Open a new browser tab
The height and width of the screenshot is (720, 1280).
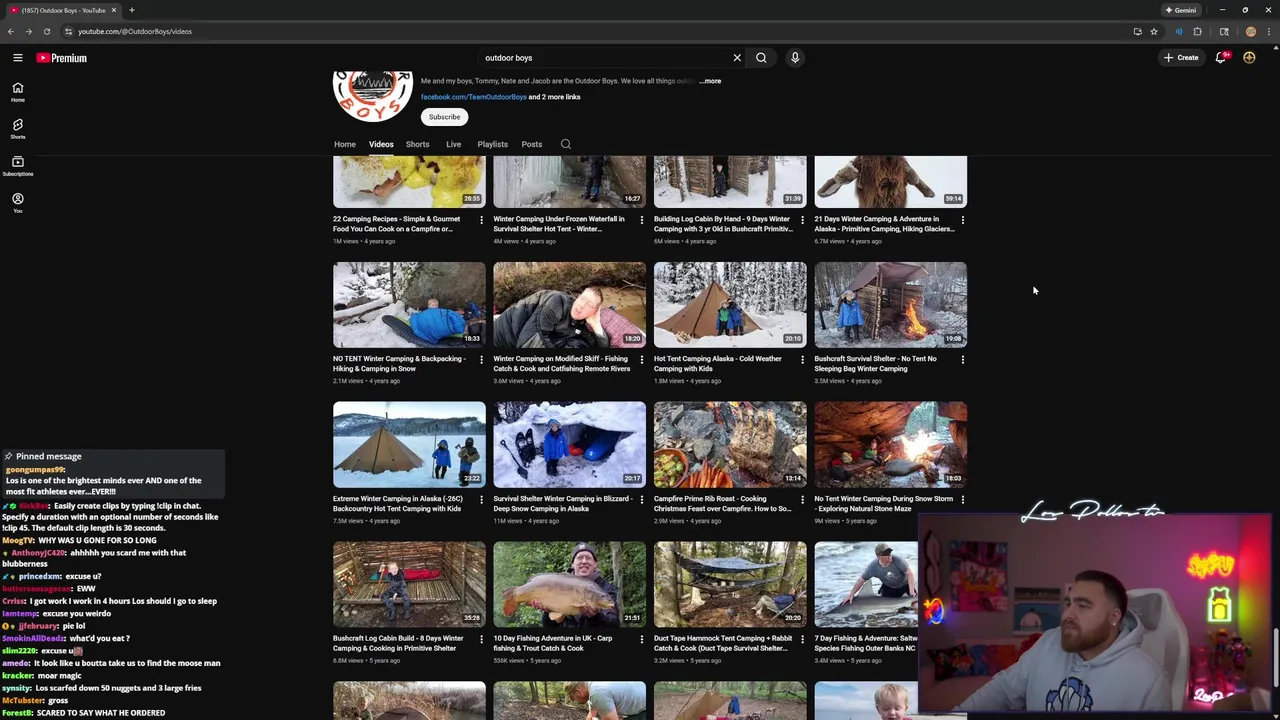point(131,10)
